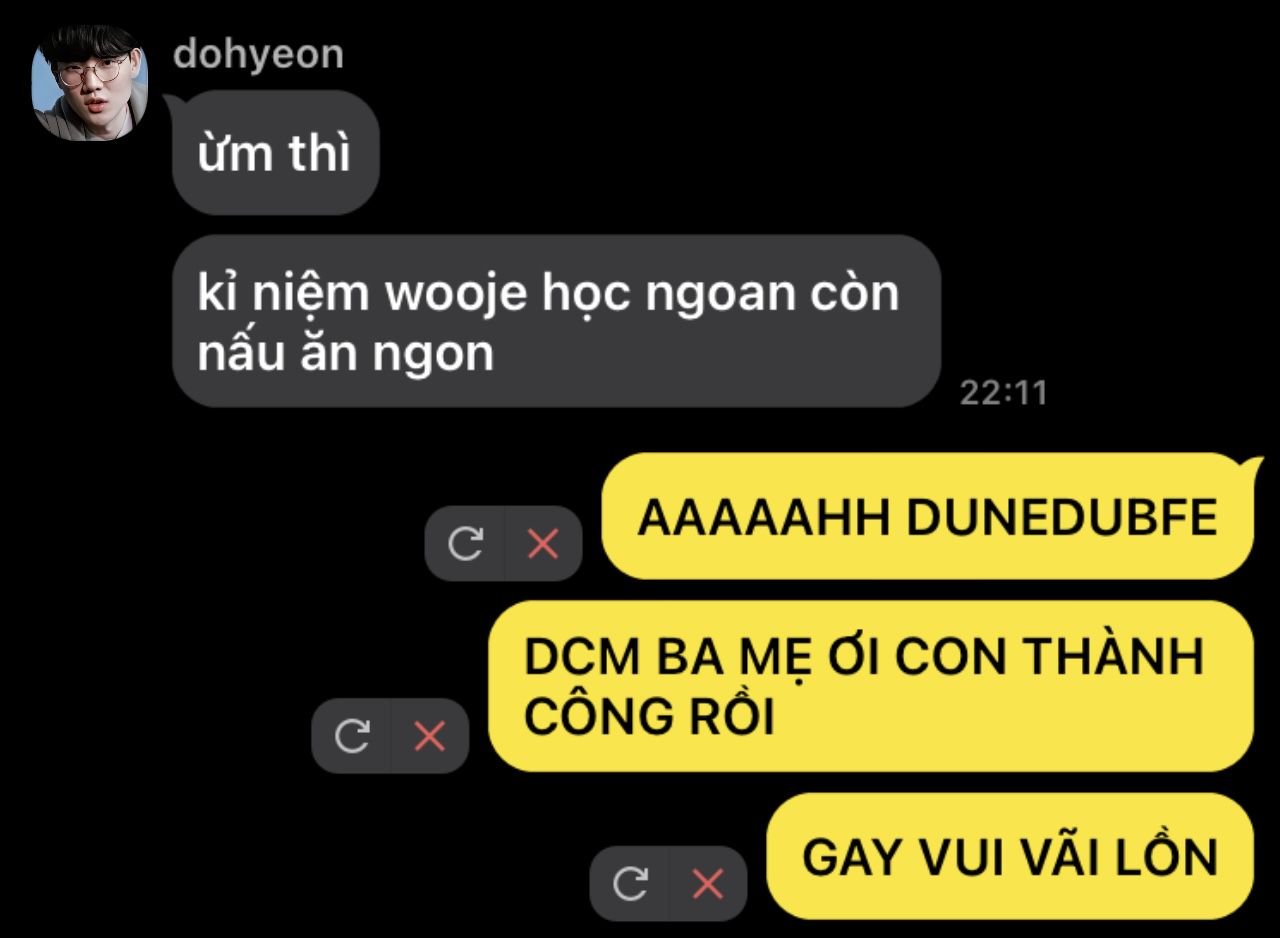Click the 22:11 timestamp
The image size is (1280, 938).
click(x=1003, y=392)
